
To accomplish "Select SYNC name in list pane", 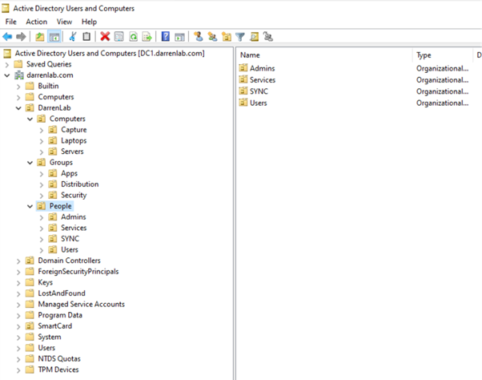I will tap(259, 91).
